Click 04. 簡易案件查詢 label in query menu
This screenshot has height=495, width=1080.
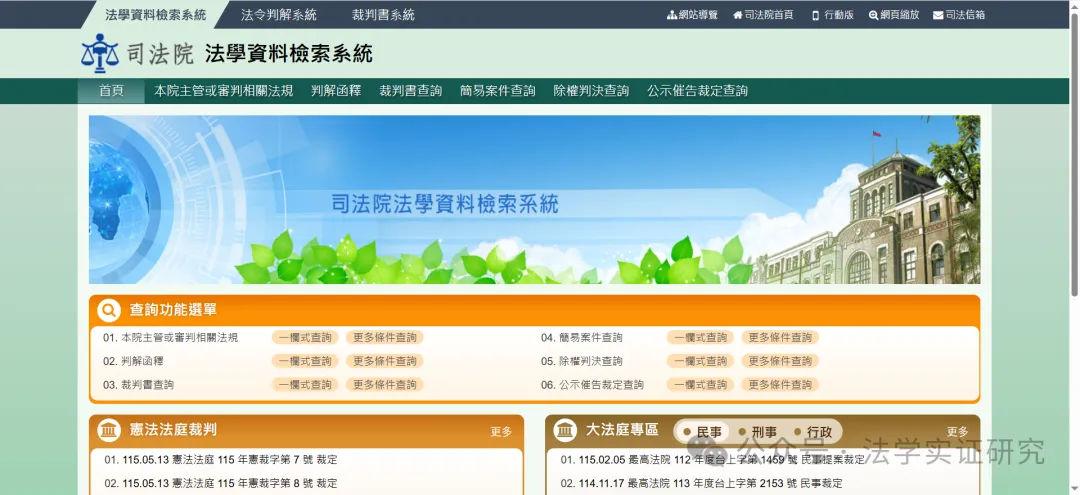pos(581,338)
